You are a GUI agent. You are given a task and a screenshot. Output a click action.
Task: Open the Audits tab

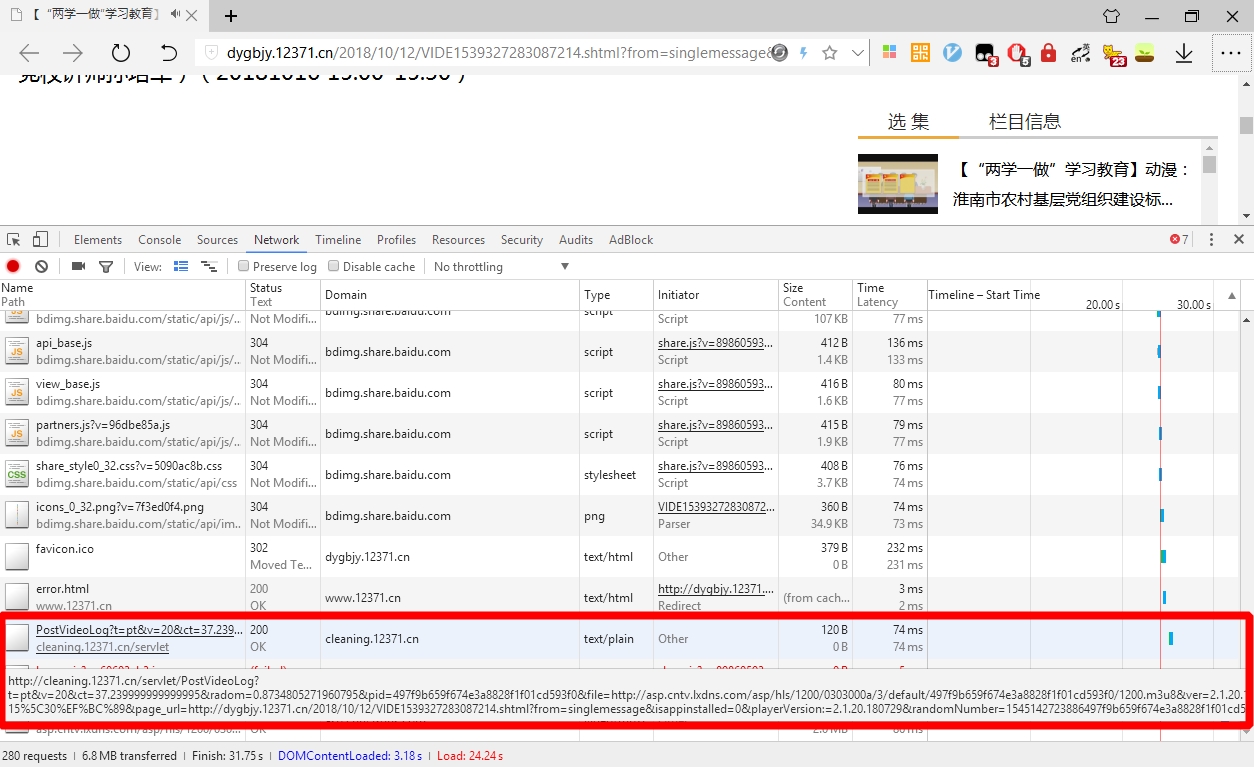pyautogui.click(x=576, y=240)
